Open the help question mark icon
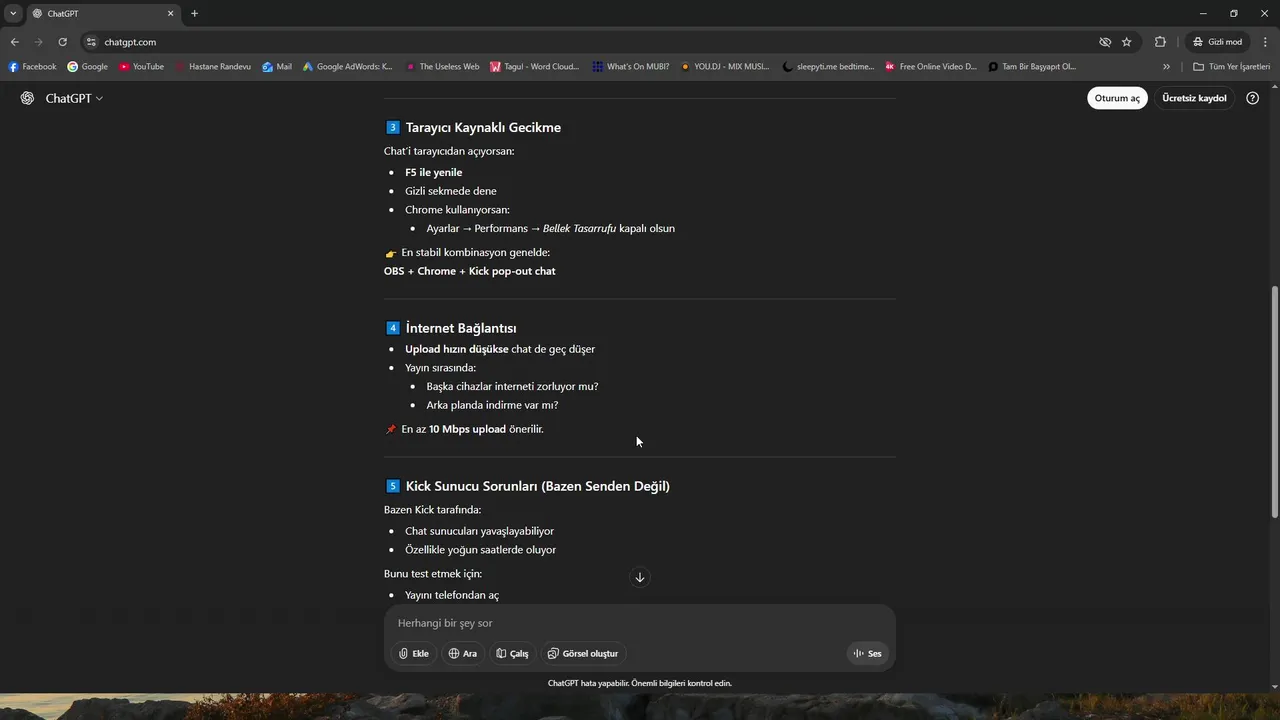 click(1252, 98)
